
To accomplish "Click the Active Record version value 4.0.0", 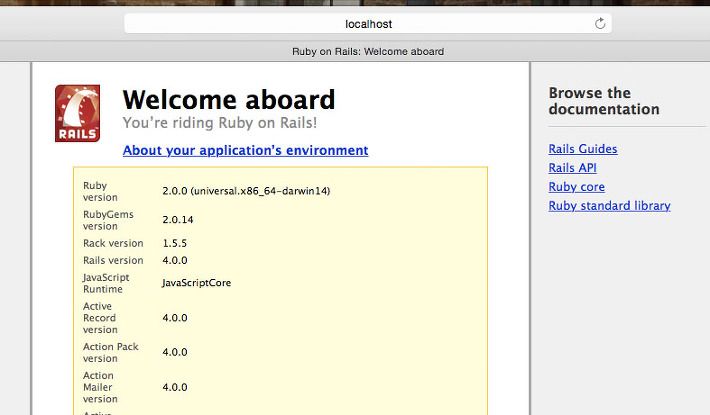I will (x=175, y=318).
